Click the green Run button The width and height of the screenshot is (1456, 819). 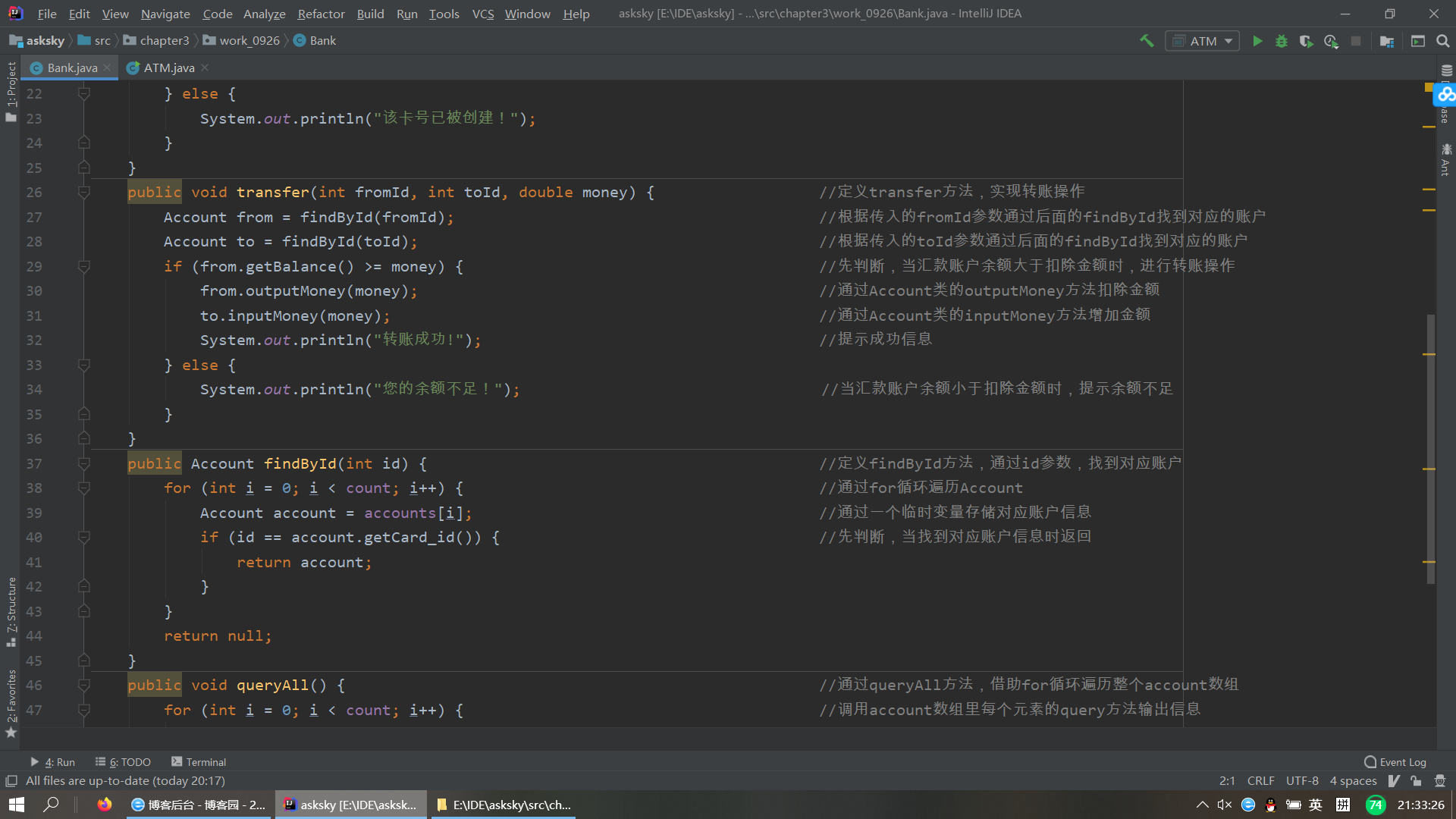point(1257,41)
